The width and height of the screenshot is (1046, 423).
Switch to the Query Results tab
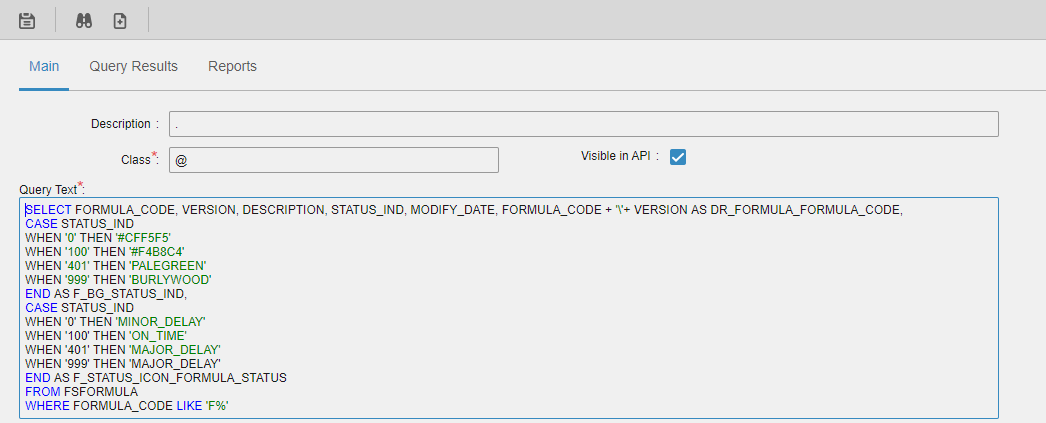tap(133, 66)
